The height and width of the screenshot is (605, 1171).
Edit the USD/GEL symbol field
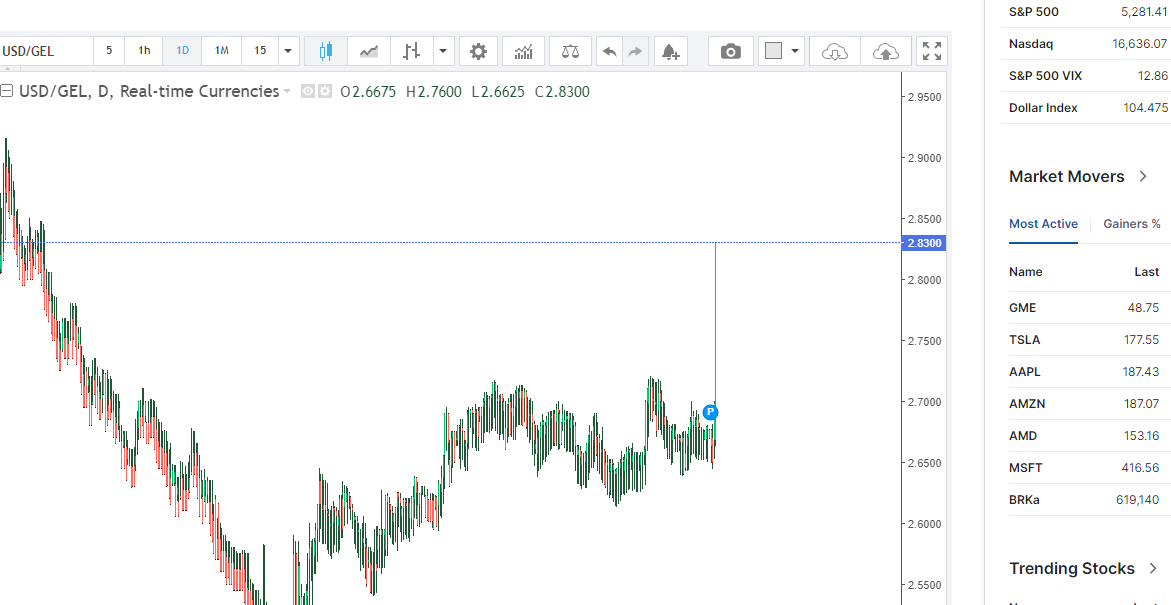click(x=46, y=51)
